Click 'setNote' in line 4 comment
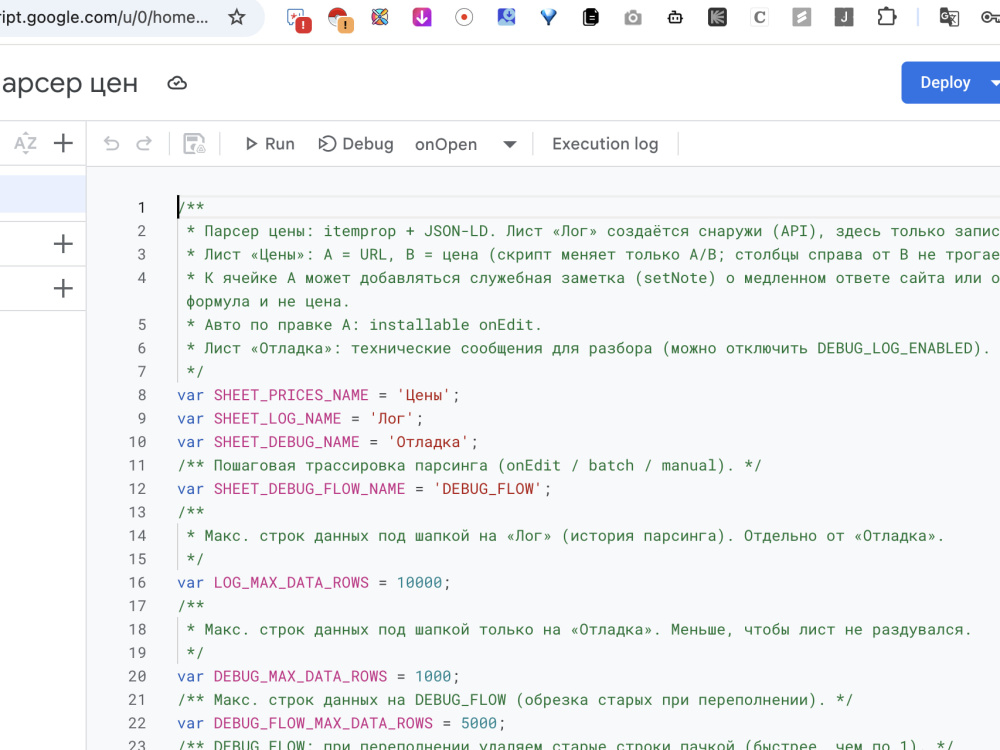Viewport: 1000px width, 750px height. point(675,278)
